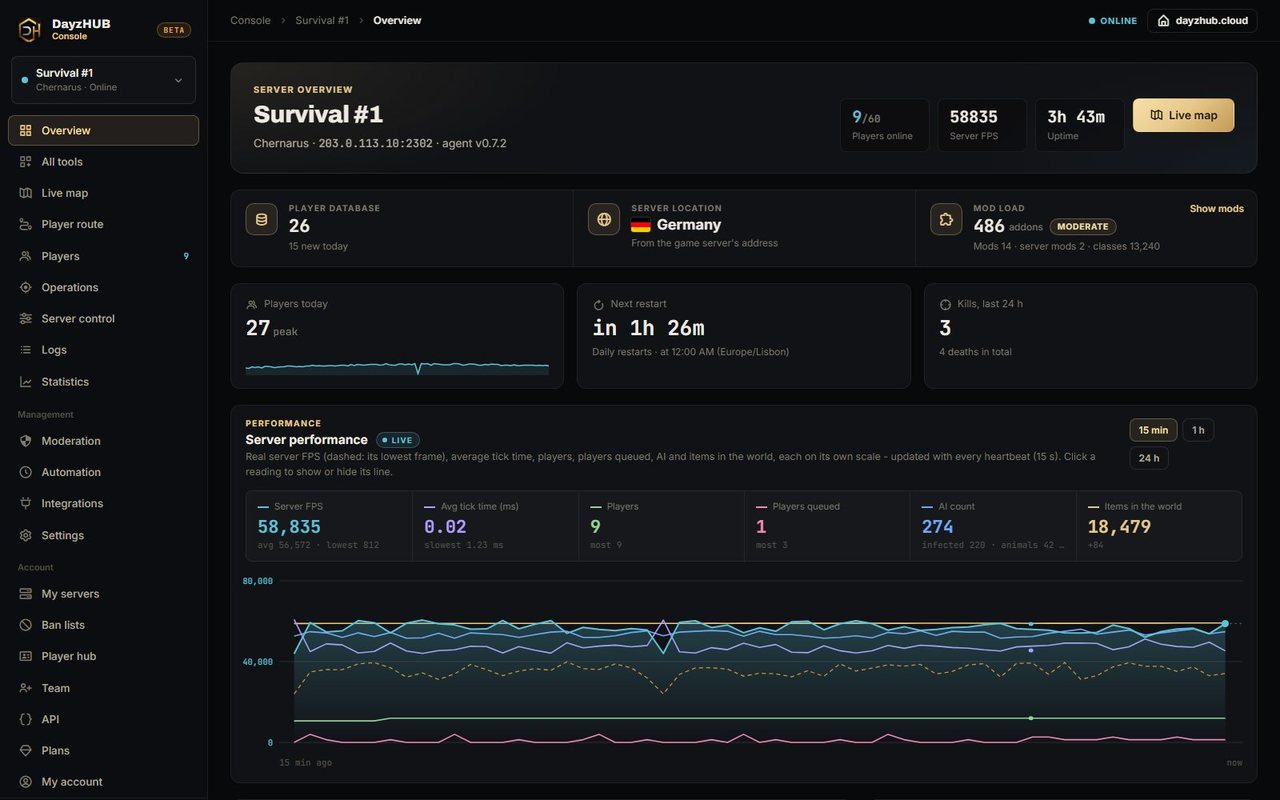Screen dimensions: 1280x800
Task: Click the Mod load puzzle icon
Action: (946, 219)
